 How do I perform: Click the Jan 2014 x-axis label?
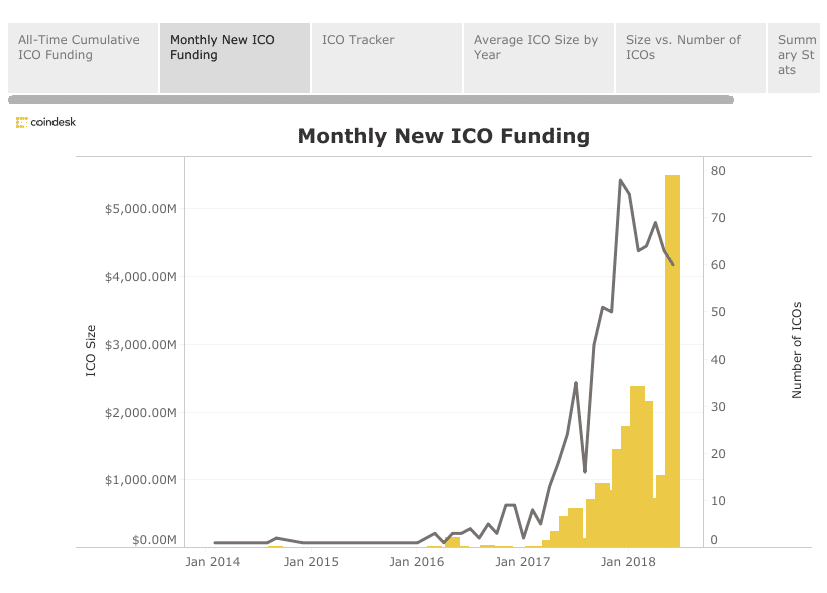pos(212,562)
